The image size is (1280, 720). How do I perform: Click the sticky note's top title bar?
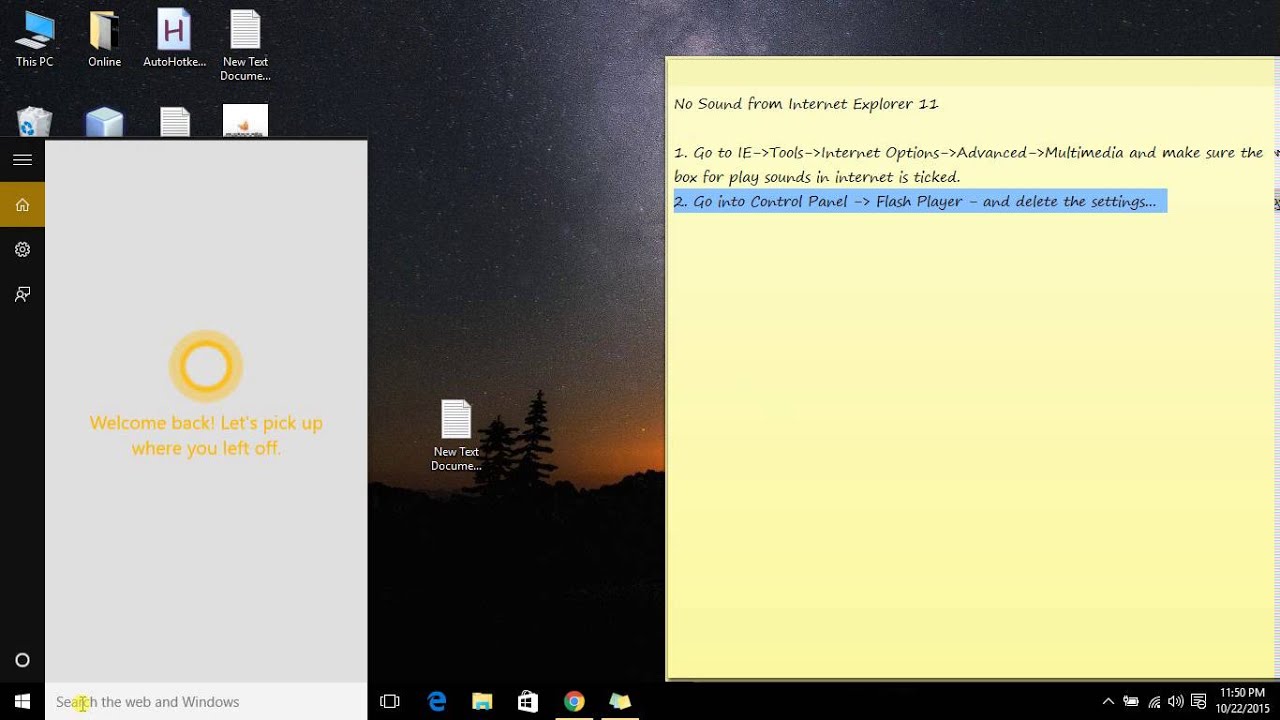click(972, 71)
